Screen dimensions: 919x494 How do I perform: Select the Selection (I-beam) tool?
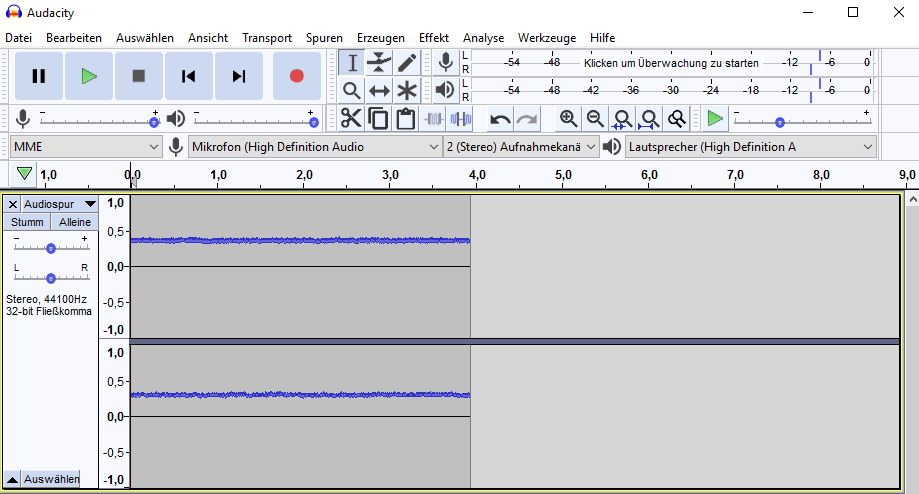coord(352,63)
